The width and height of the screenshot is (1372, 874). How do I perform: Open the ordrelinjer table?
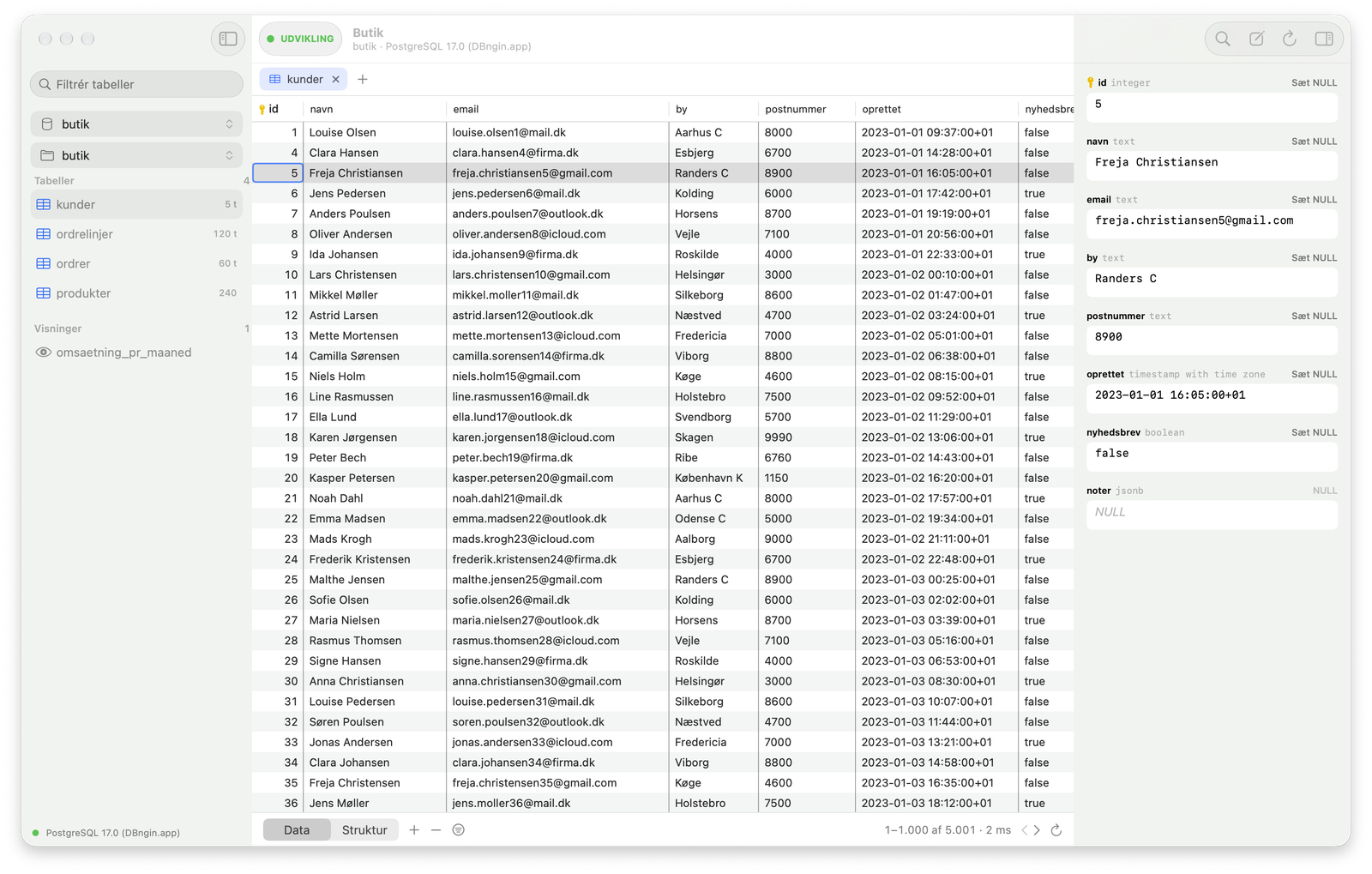pos(137,234)
